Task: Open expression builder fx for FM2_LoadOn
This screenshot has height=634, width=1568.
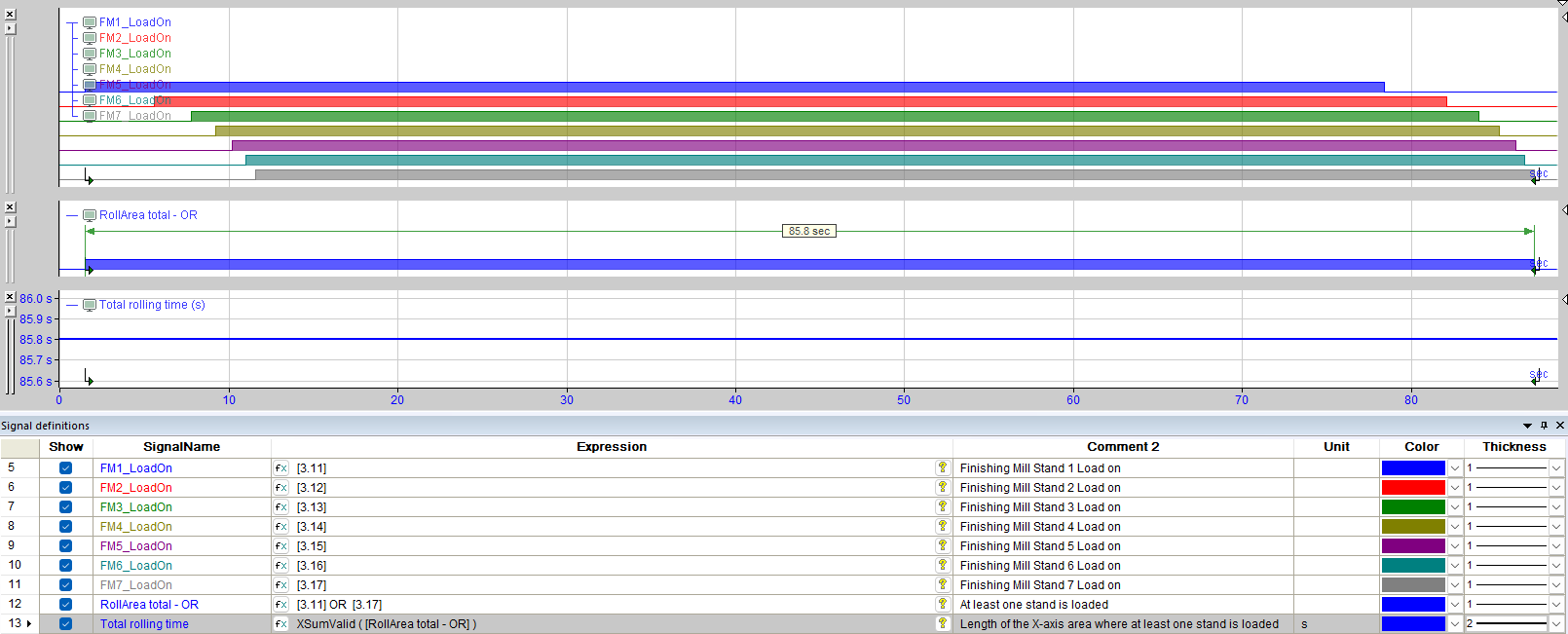Action: (280, 488)
